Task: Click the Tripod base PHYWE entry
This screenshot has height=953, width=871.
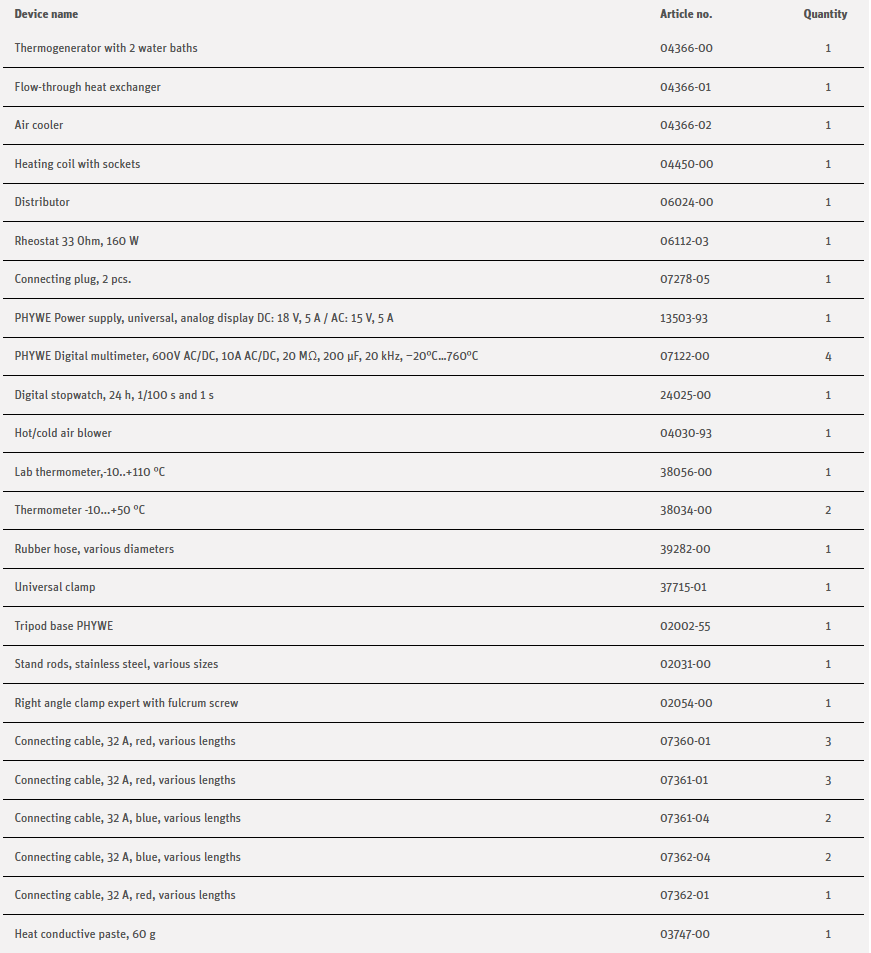Action: click(x=64, y=626)
